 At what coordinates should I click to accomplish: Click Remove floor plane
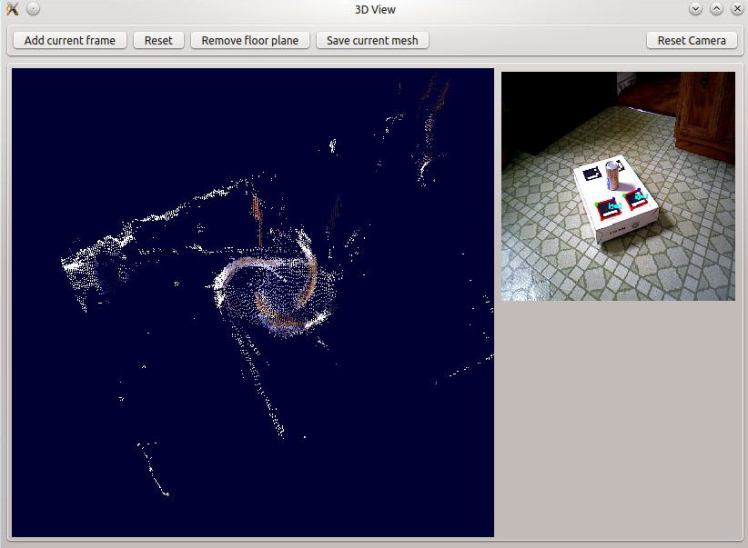pyautogui.click(x=250, y=40)
